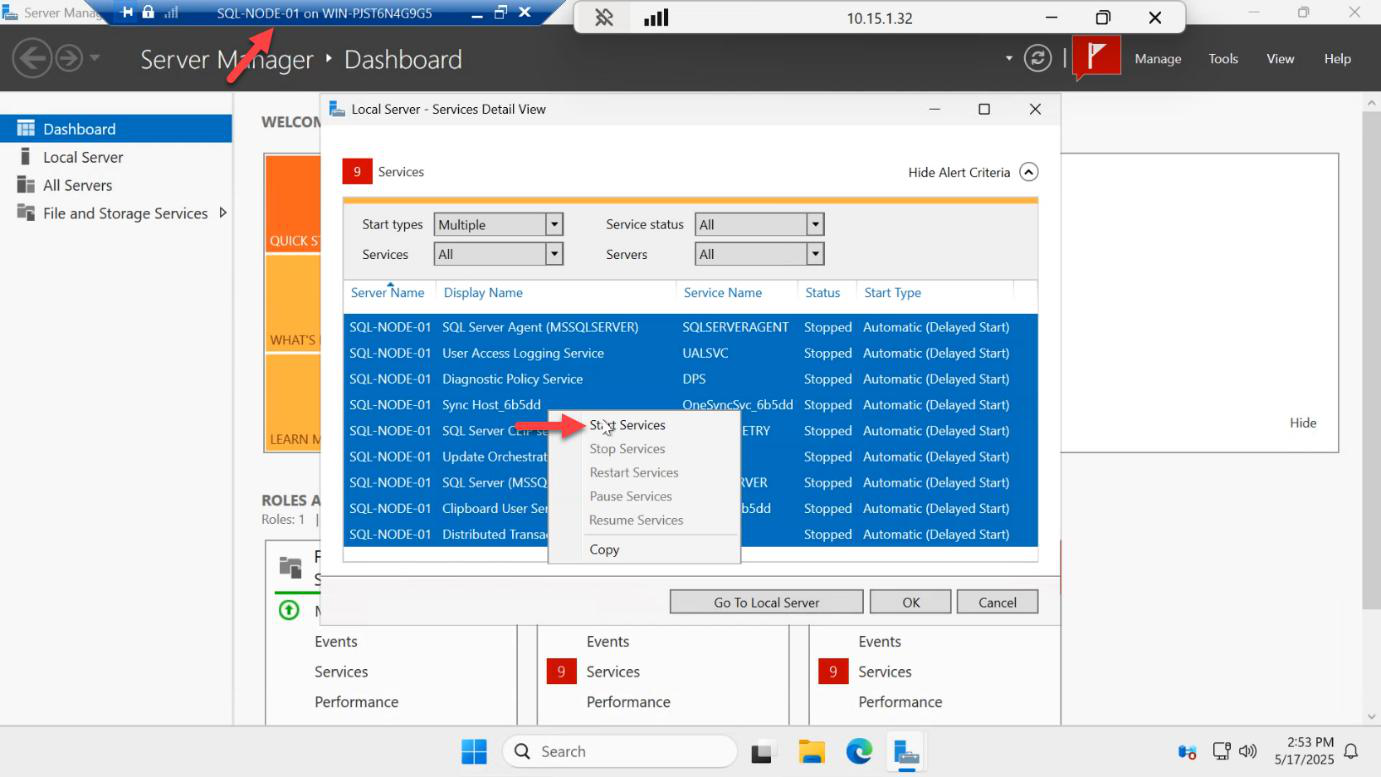This screenshot has width=1381, height=777.
Task: Open the Tools menu
Action: [1223, 59]
